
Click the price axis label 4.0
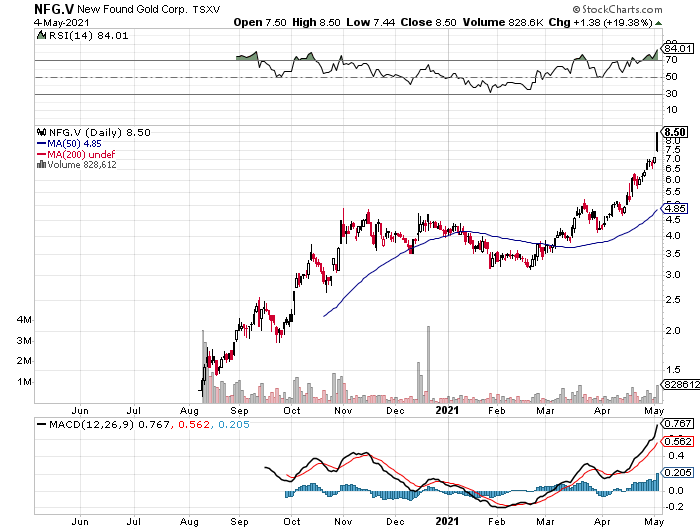click(x=672, y=236)
